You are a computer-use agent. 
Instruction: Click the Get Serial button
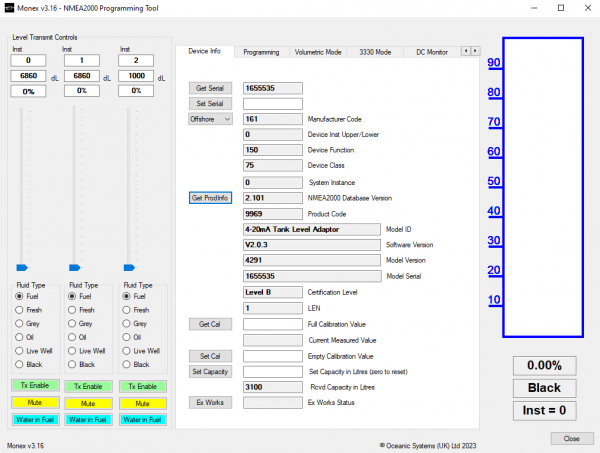210,88
